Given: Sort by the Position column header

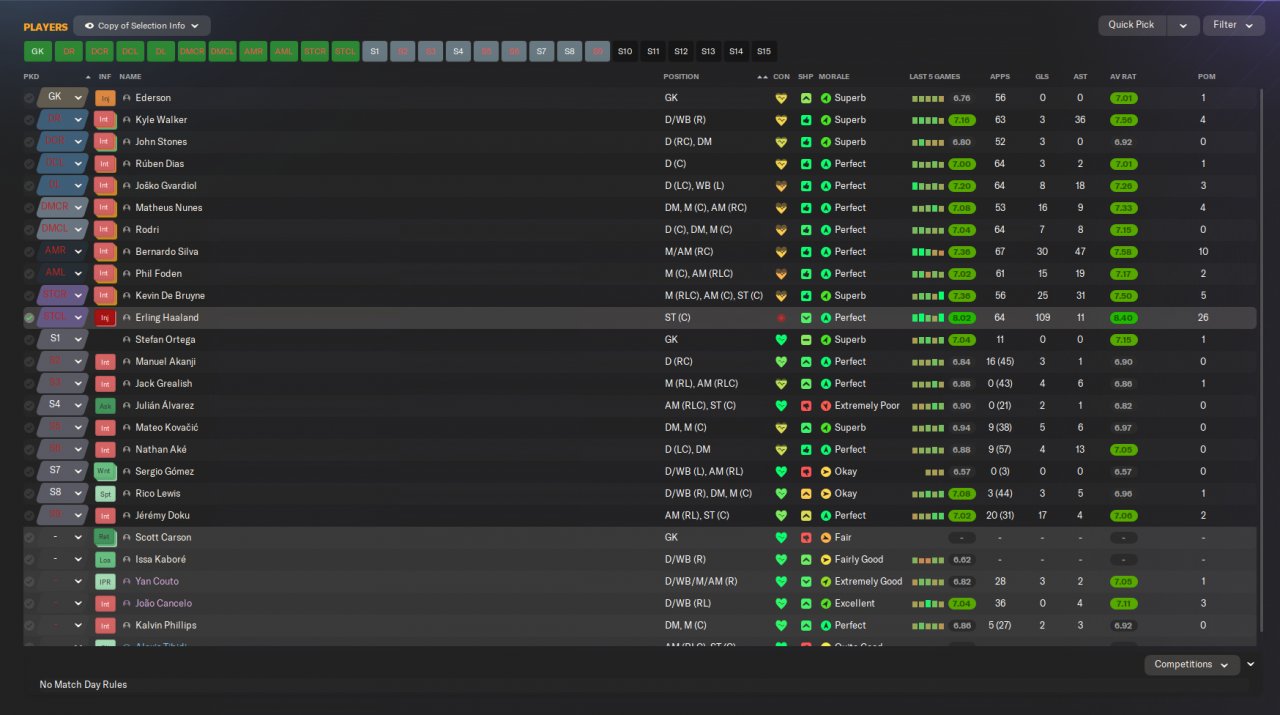Looking at the screenshot, I should click(682, 77).
